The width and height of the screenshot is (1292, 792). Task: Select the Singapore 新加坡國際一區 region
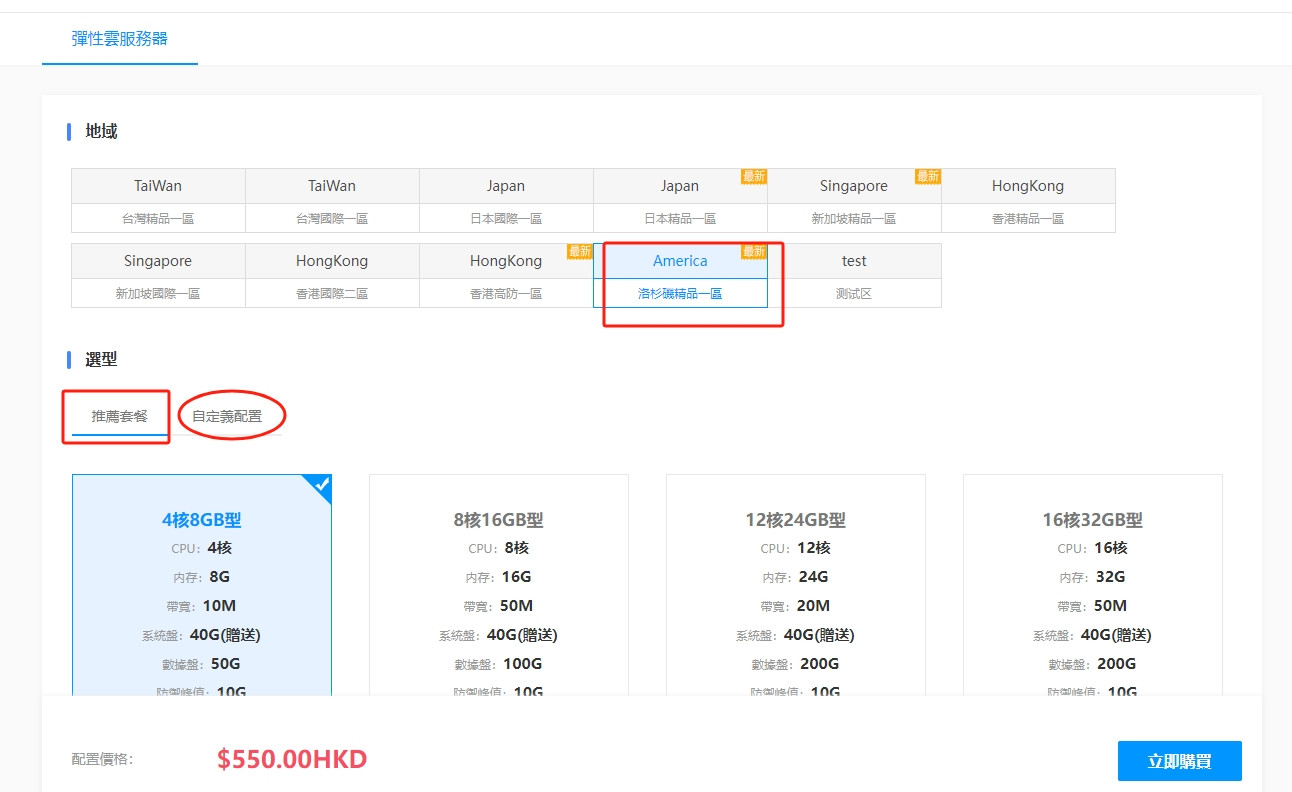point(158,276)
